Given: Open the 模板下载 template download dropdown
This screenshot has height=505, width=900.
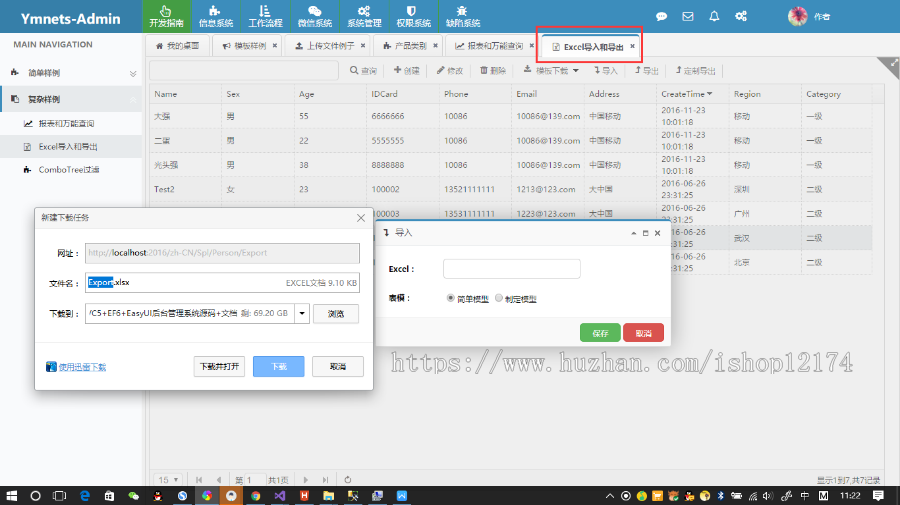Looking at the screenshot, I should click(551, 71).
